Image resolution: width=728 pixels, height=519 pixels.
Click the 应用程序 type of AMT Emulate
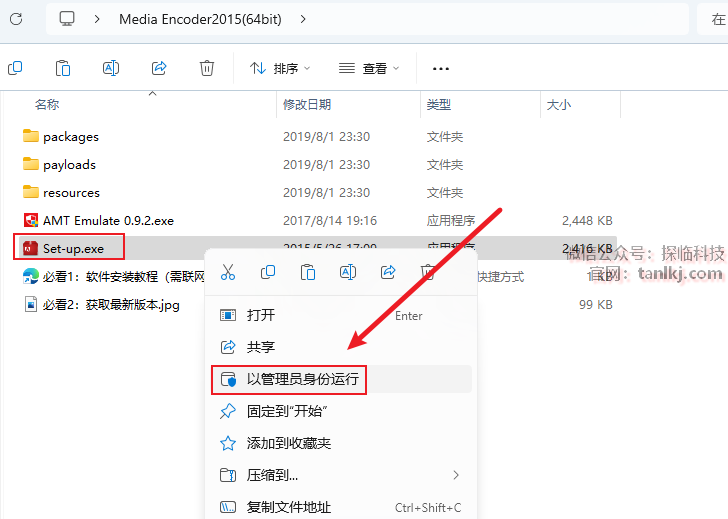tap(451, 221)
